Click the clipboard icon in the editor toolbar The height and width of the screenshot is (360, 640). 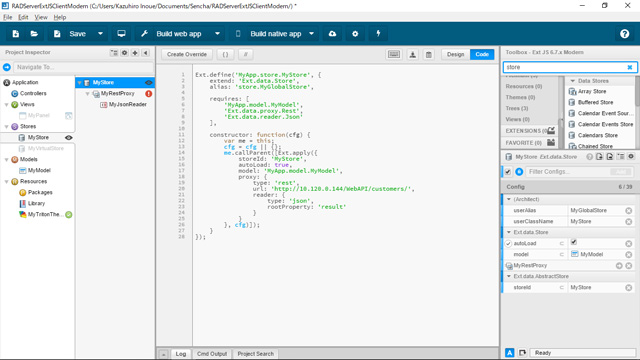429,54
